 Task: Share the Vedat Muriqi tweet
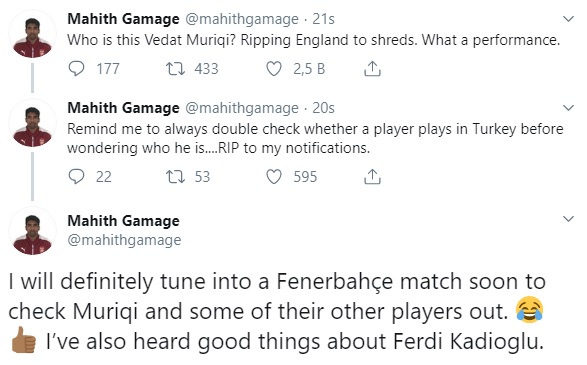coord(372,69)
